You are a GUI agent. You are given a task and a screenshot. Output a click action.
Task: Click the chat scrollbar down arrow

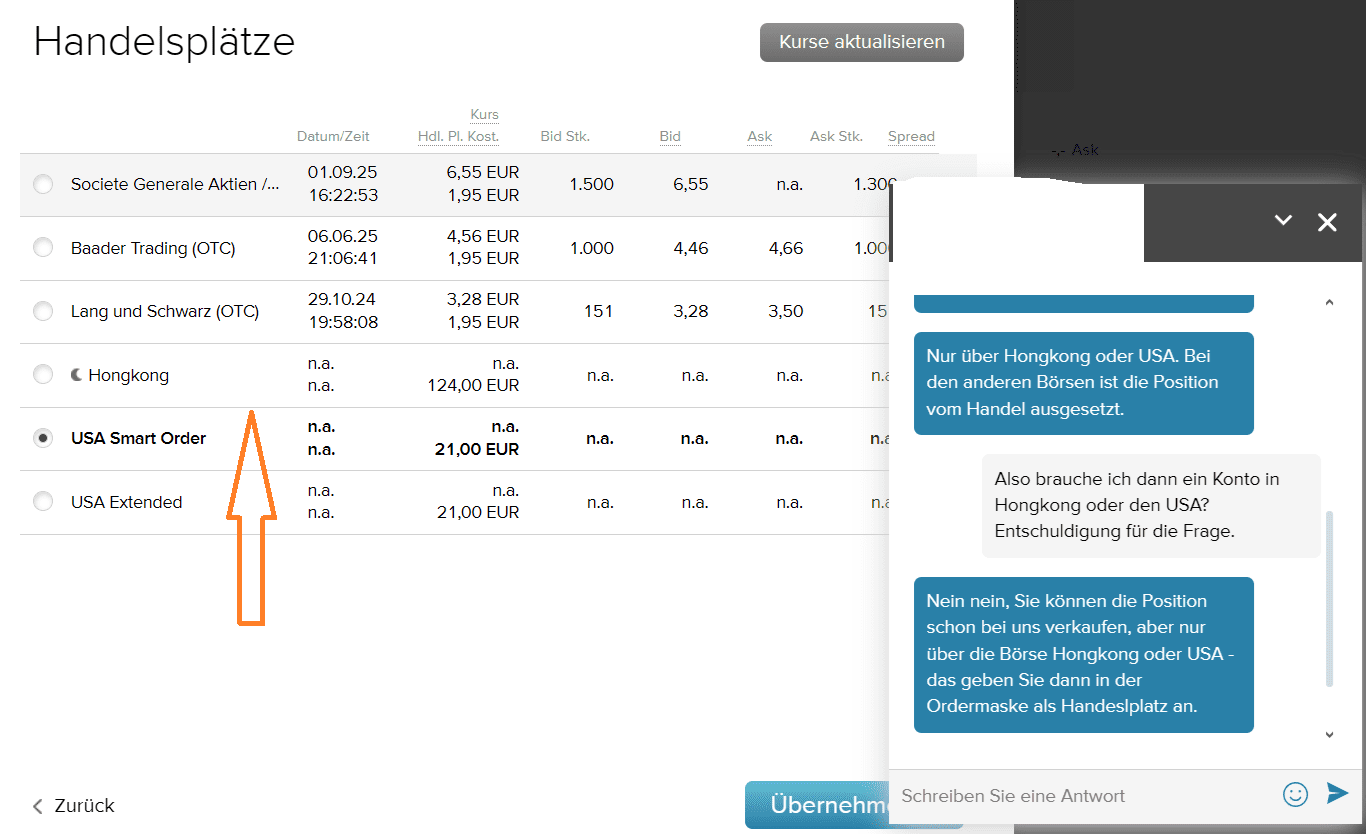[1329, 735]
